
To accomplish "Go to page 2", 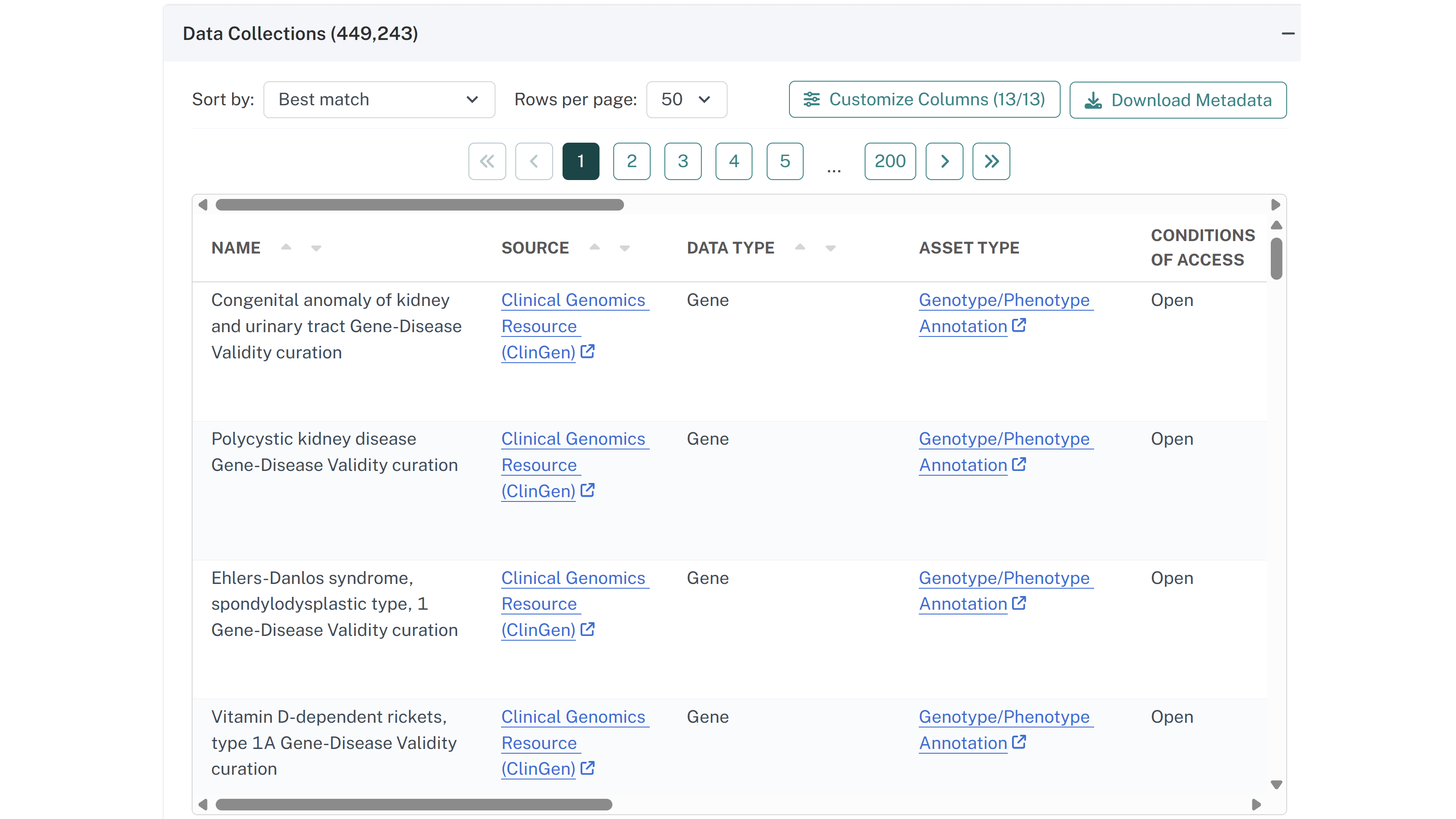I will click(632, 162).
